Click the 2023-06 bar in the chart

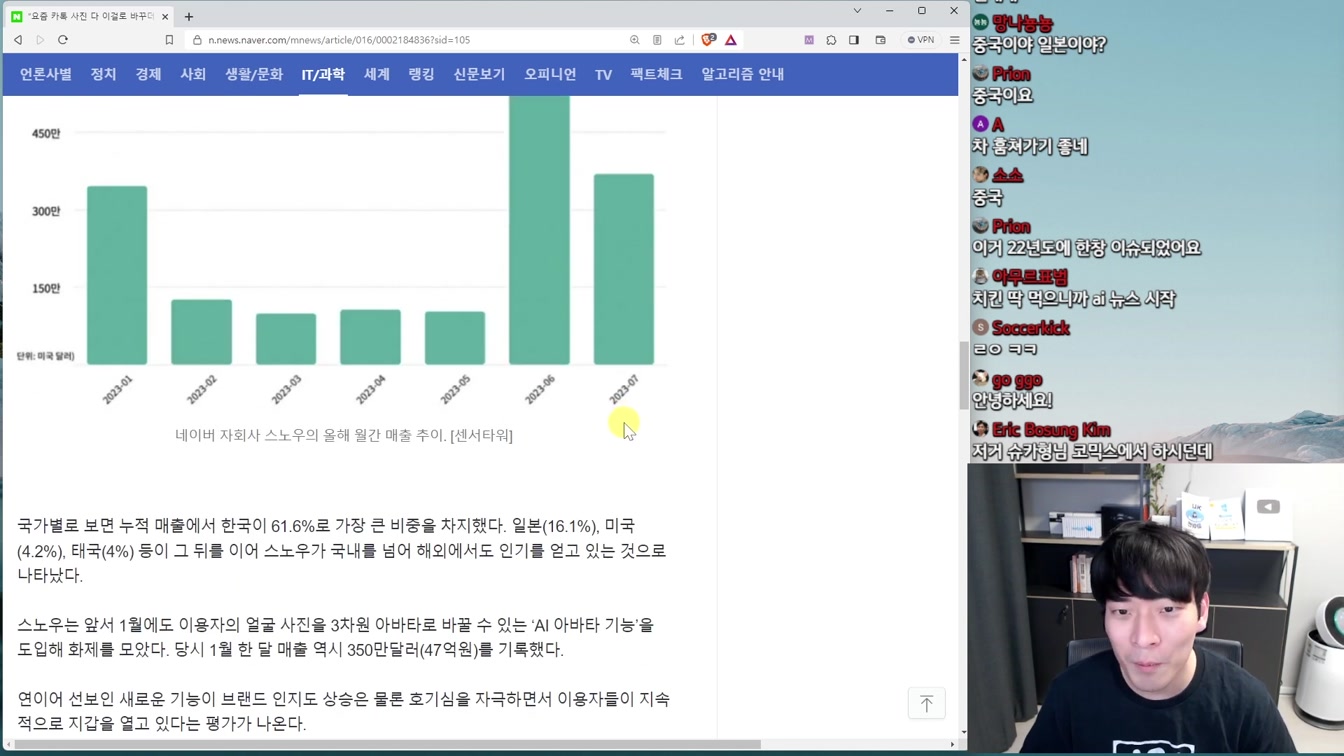pyautogui.click(x=539, y=230)
